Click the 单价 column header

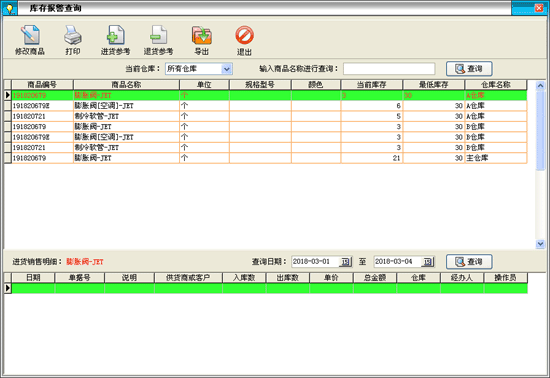[331, 278]
